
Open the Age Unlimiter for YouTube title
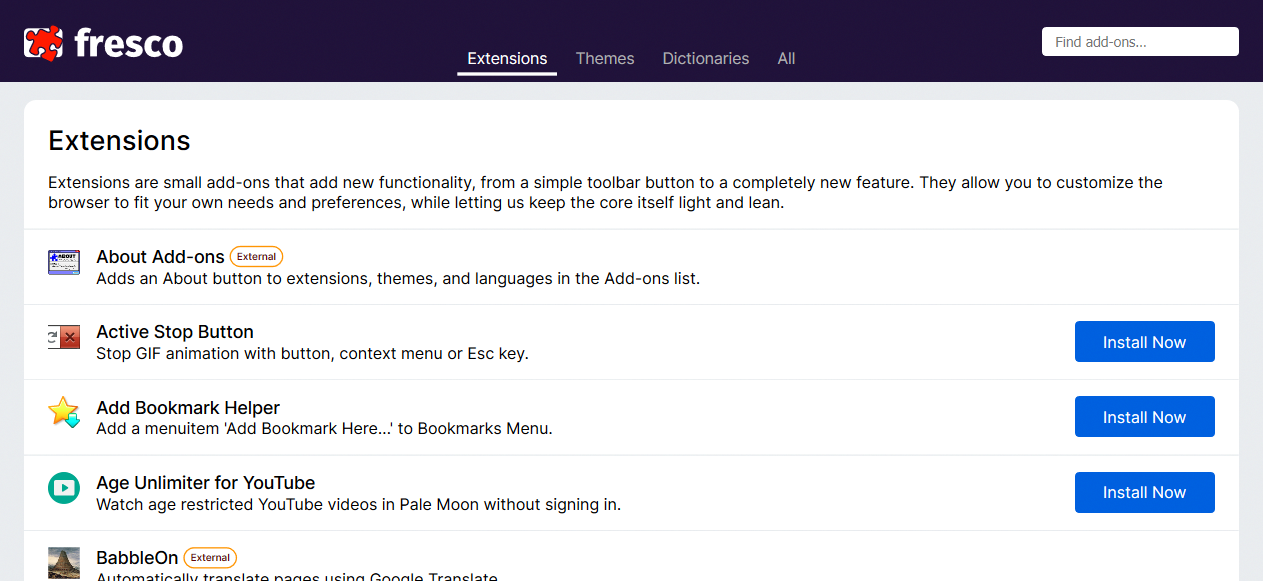205,483
